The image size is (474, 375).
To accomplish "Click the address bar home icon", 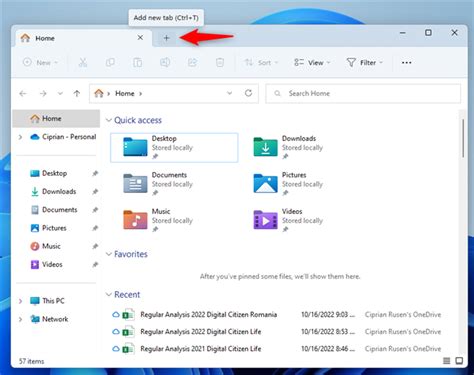I will point(99,93).
